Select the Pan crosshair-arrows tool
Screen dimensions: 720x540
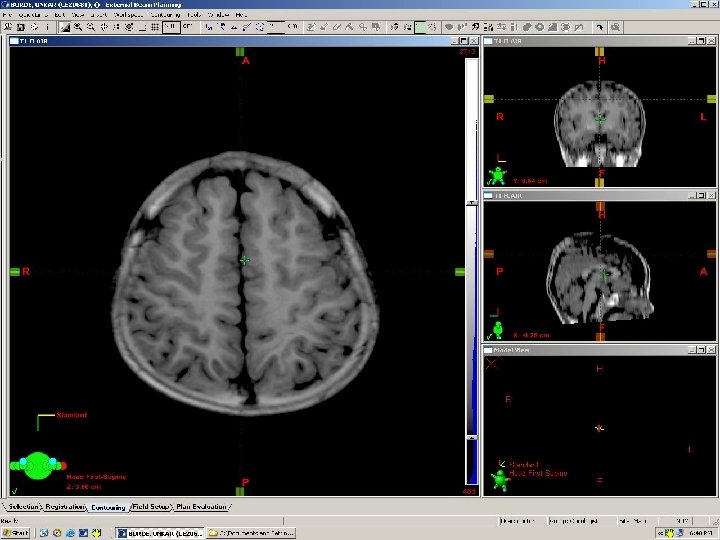[104, 27]
